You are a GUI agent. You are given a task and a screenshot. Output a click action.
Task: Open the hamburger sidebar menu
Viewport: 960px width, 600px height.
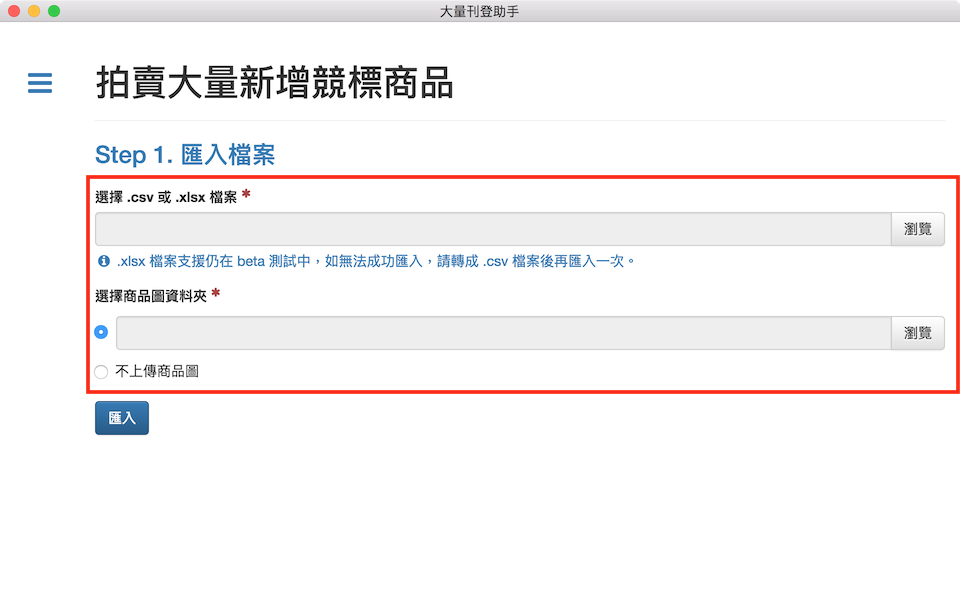pyautogui.click(x=40, y=83)
